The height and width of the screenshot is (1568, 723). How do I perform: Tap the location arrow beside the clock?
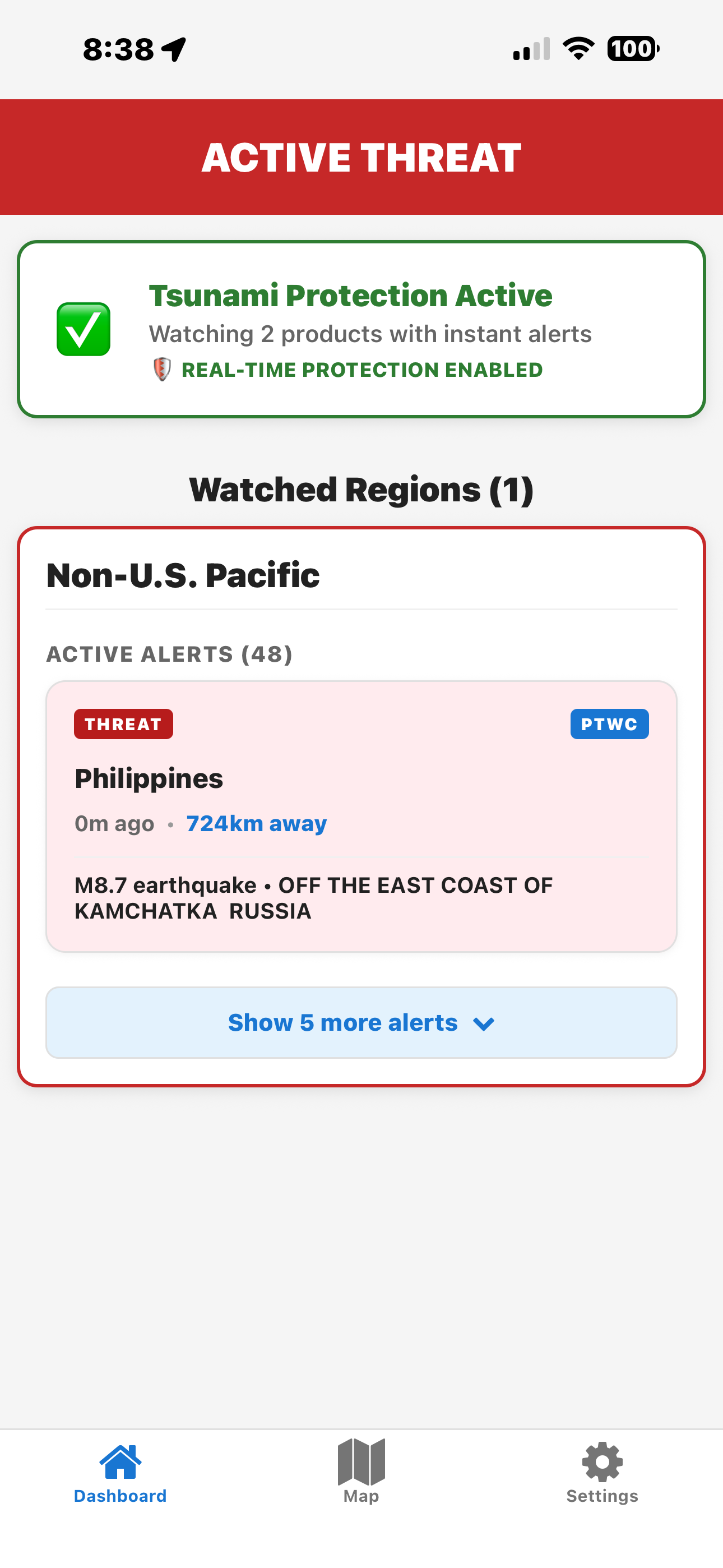[x=172, y=50]
